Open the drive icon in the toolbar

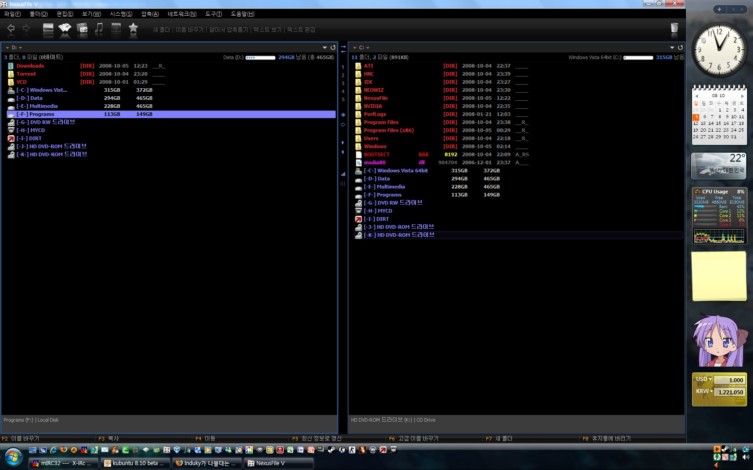(x=48, y=29)
